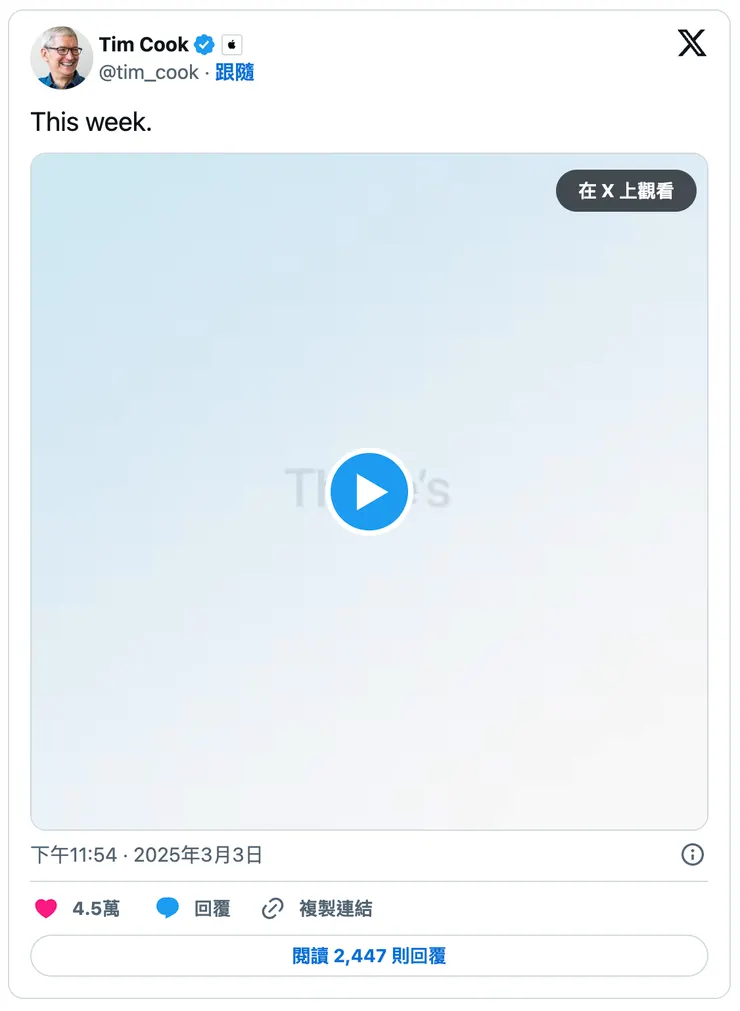Follow via the 跟隨 link
This screenshot has width=740, height=1011.
235,72
